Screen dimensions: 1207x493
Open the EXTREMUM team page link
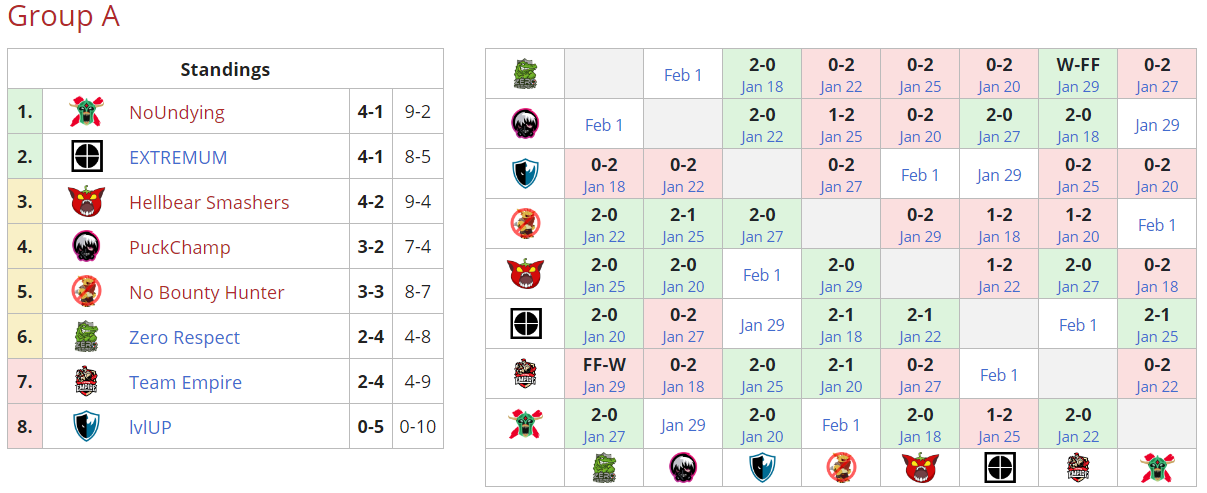point(178,157)
